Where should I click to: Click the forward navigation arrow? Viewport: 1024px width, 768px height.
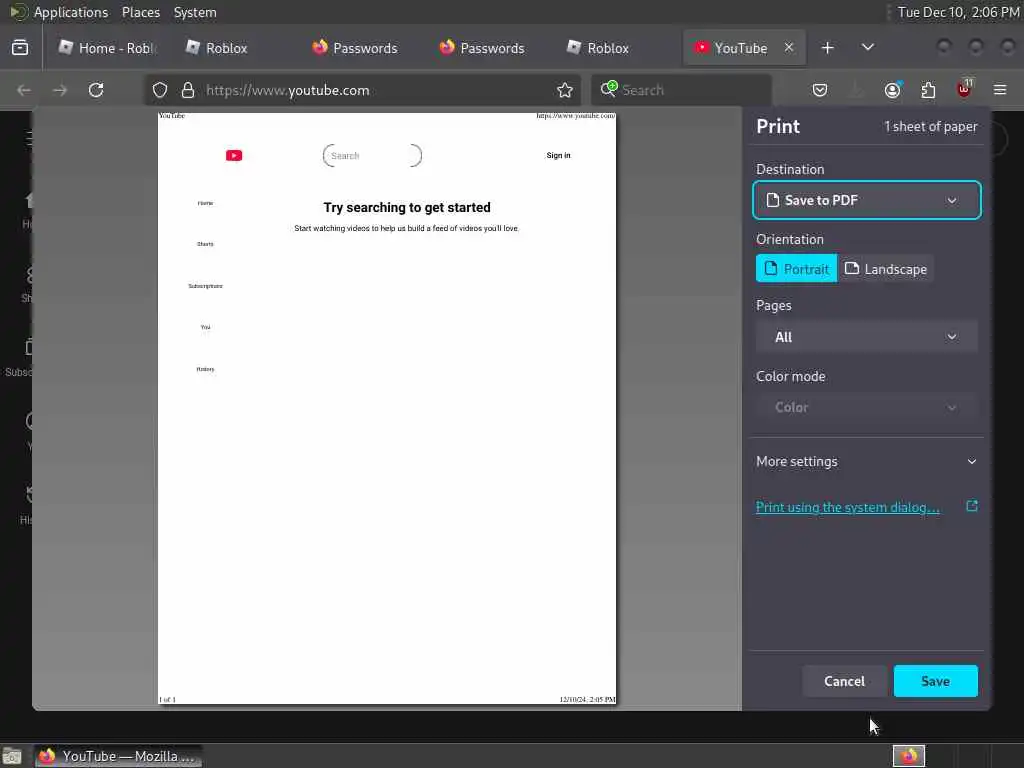(60, 90)
